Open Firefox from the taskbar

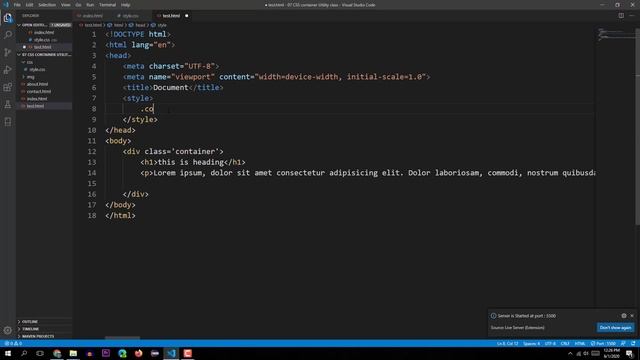138,353
